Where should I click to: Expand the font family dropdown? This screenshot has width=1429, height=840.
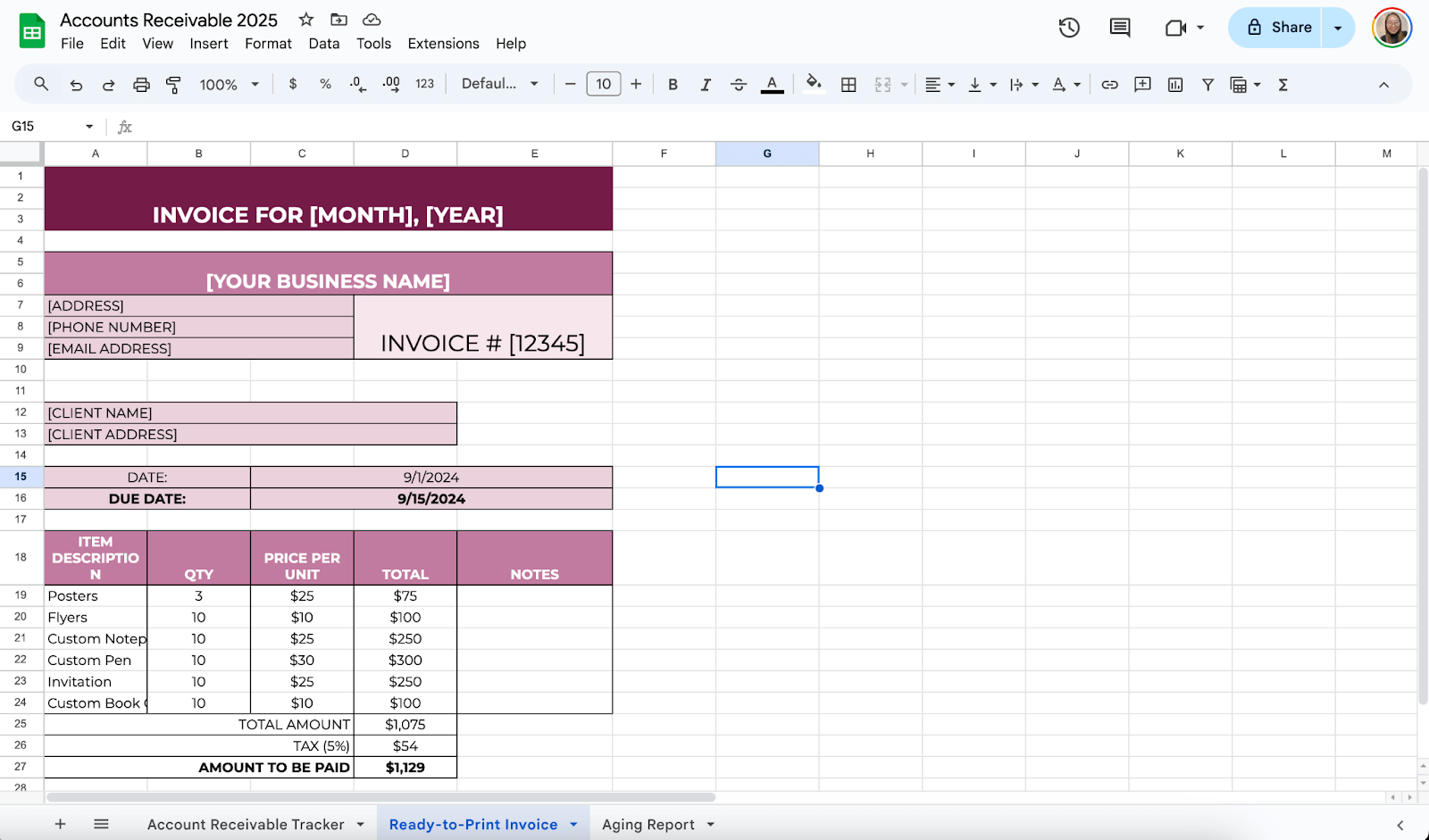click(499, 84)
